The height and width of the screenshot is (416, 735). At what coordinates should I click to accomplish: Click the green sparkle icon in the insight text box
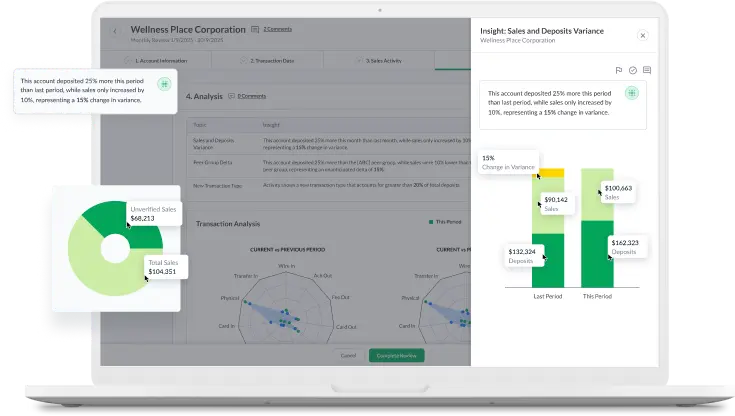tap(631, 93)
